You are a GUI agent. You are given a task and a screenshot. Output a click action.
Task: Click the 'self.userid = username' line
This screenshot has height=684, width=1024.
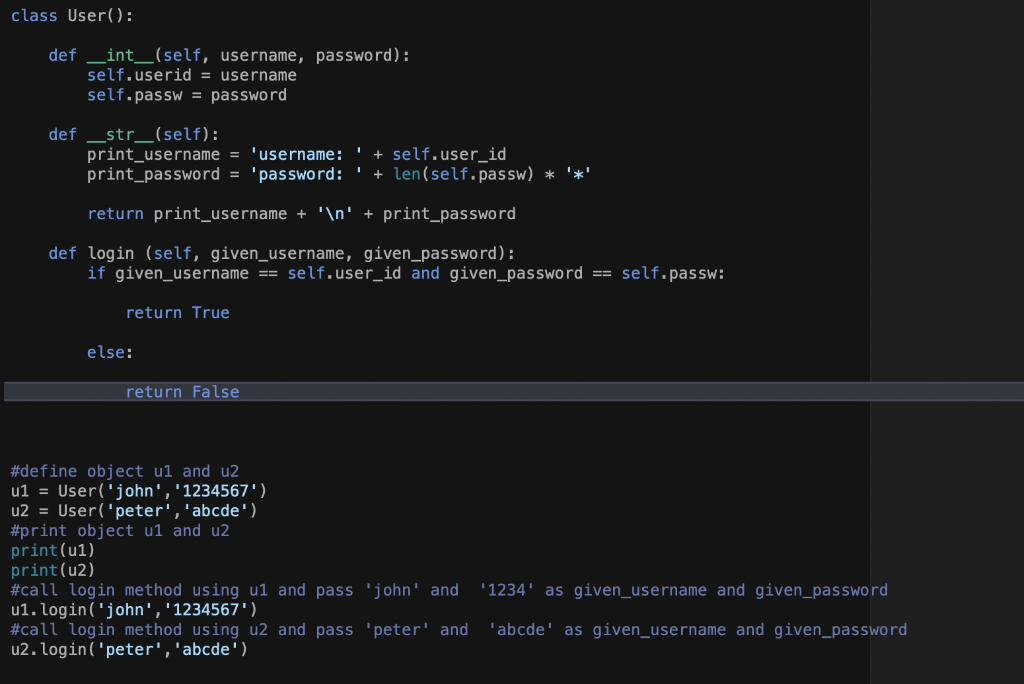click(192, 75)
